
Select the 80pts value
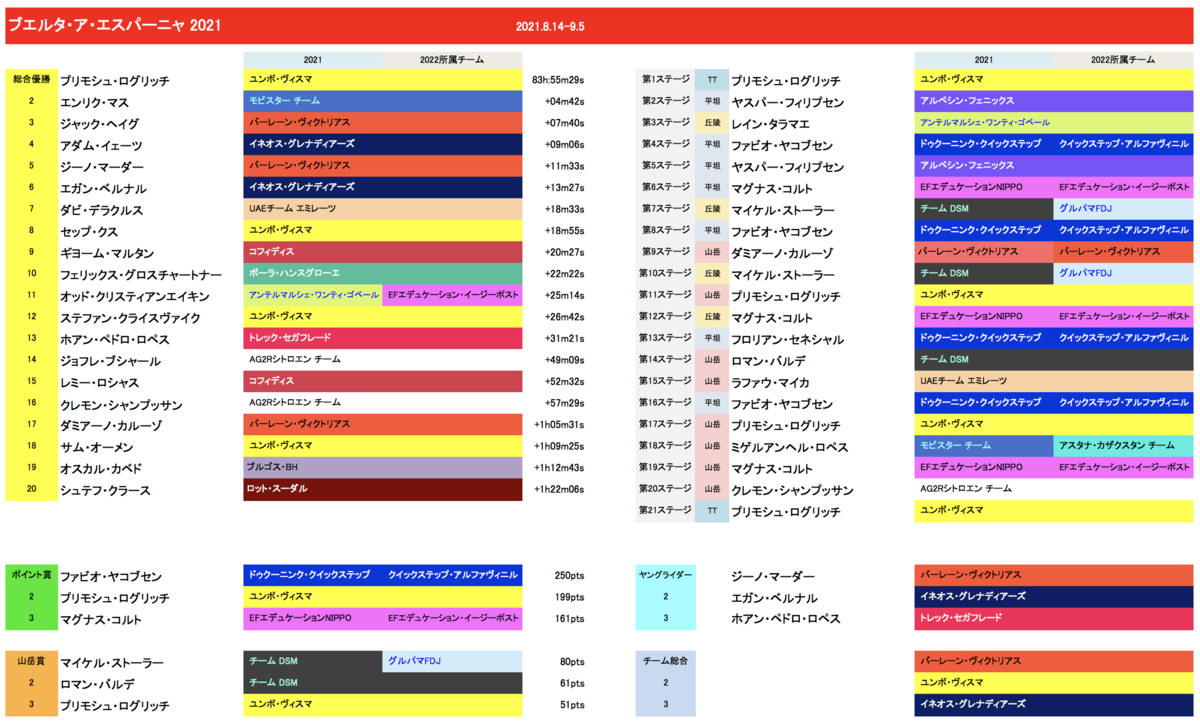pyautogui.click(x=574, y=663)
